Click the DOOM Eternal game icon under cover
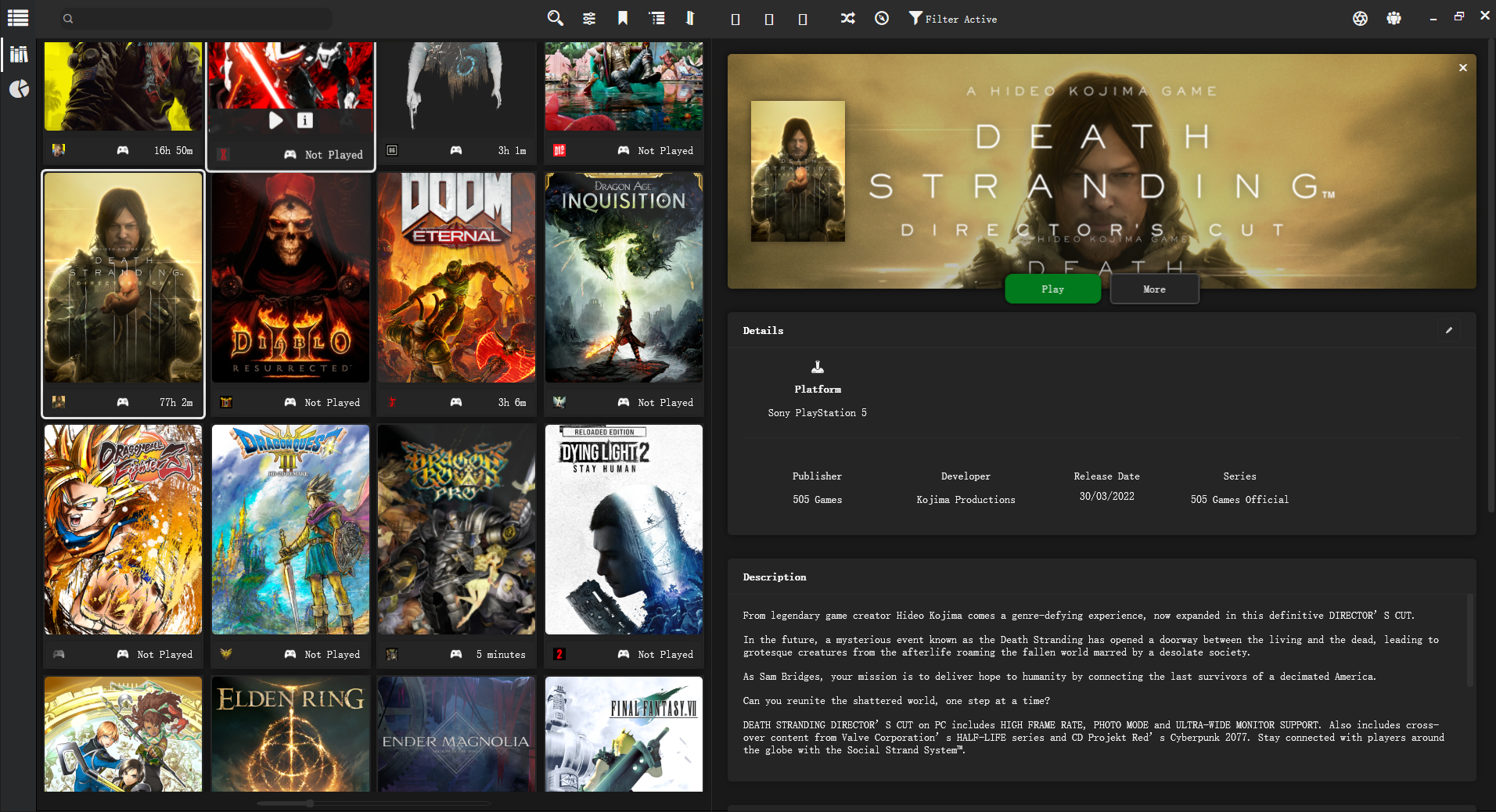 (392, 402)
